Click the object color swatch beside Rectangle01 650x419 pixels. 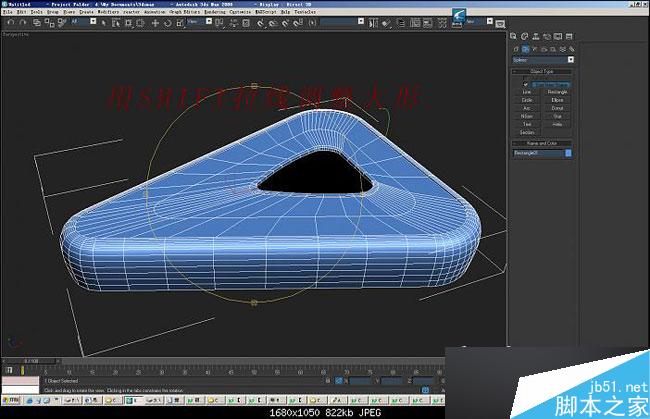[569, 154]
